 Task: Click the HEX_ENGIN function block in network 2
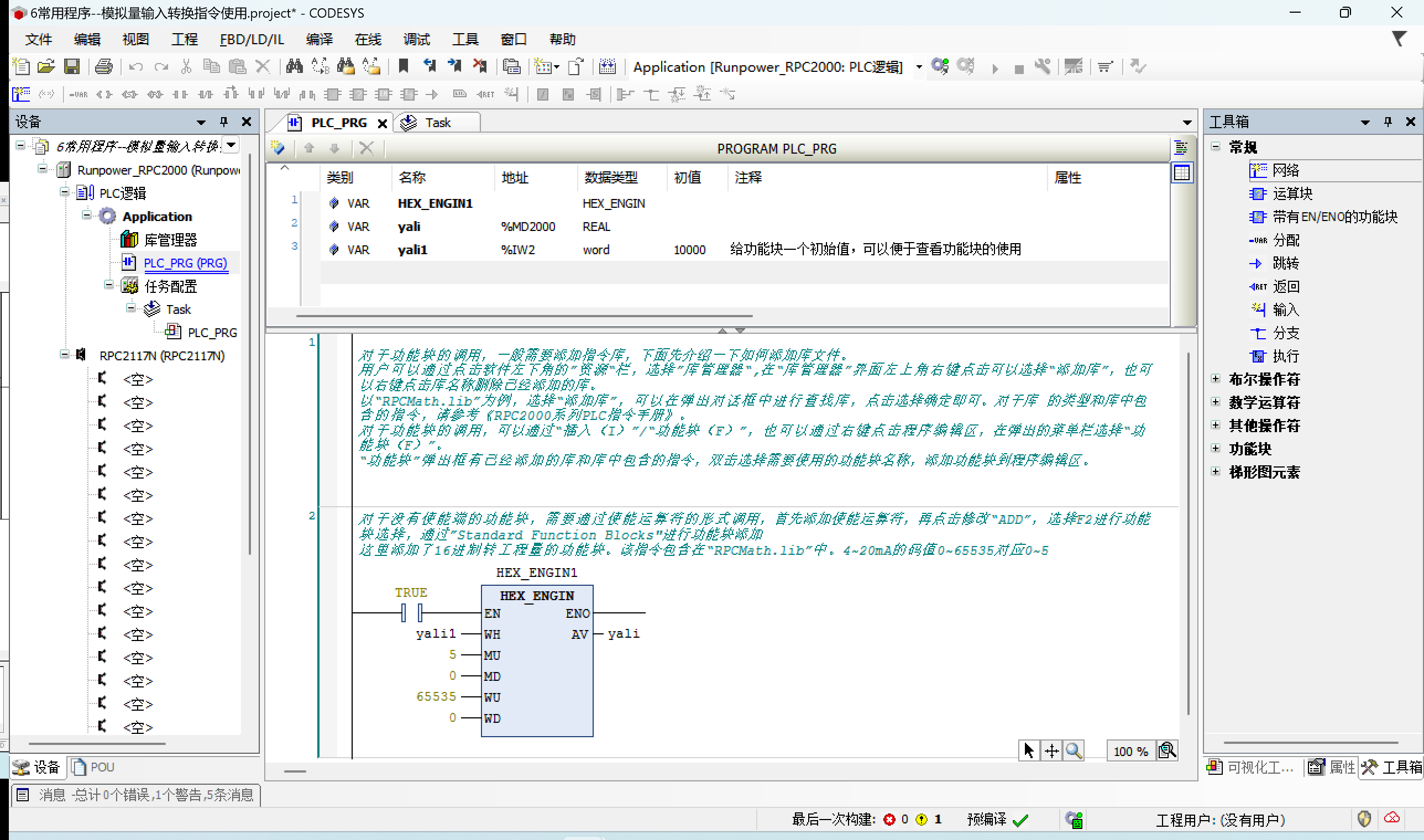click(x=537, y=660)
